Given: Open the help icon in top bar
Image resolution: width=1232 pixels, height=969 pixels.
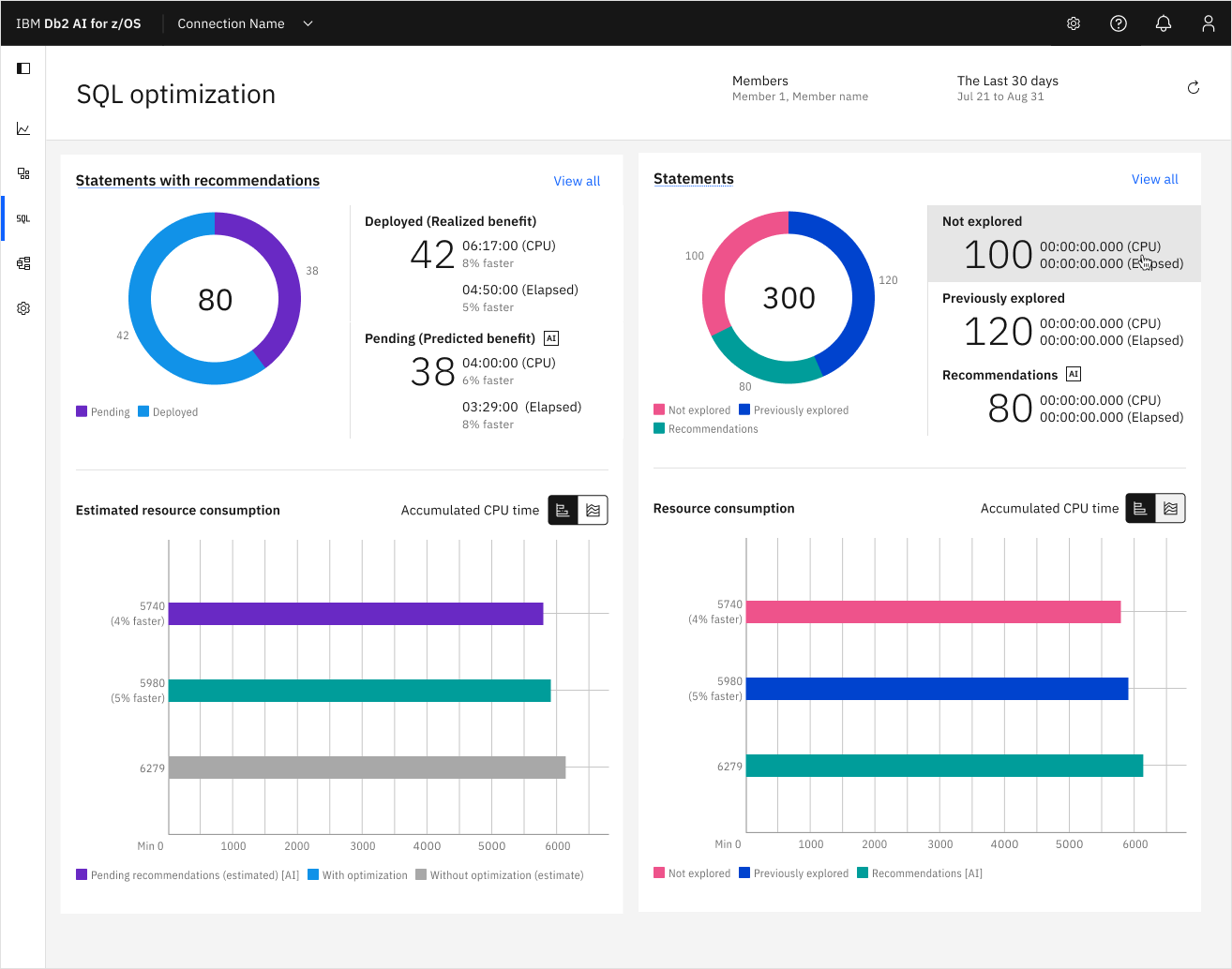Looking at the screenshot, I should pos(1118,23).
